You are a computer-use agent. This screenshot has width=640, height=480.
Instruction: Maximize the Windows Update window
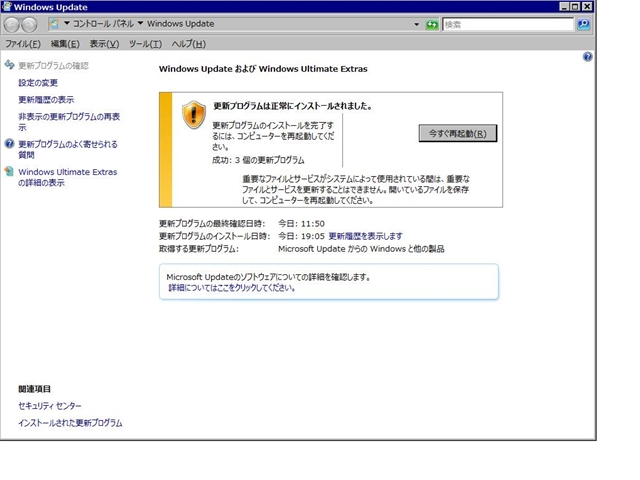[x=575, y=7]
